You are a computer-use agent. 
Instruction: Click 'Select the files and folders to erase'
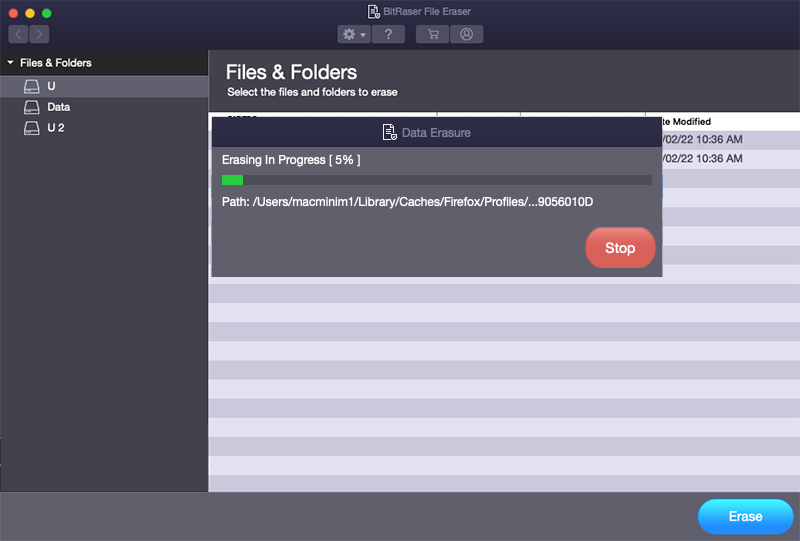pyautogui.click(x=312, y=92)
